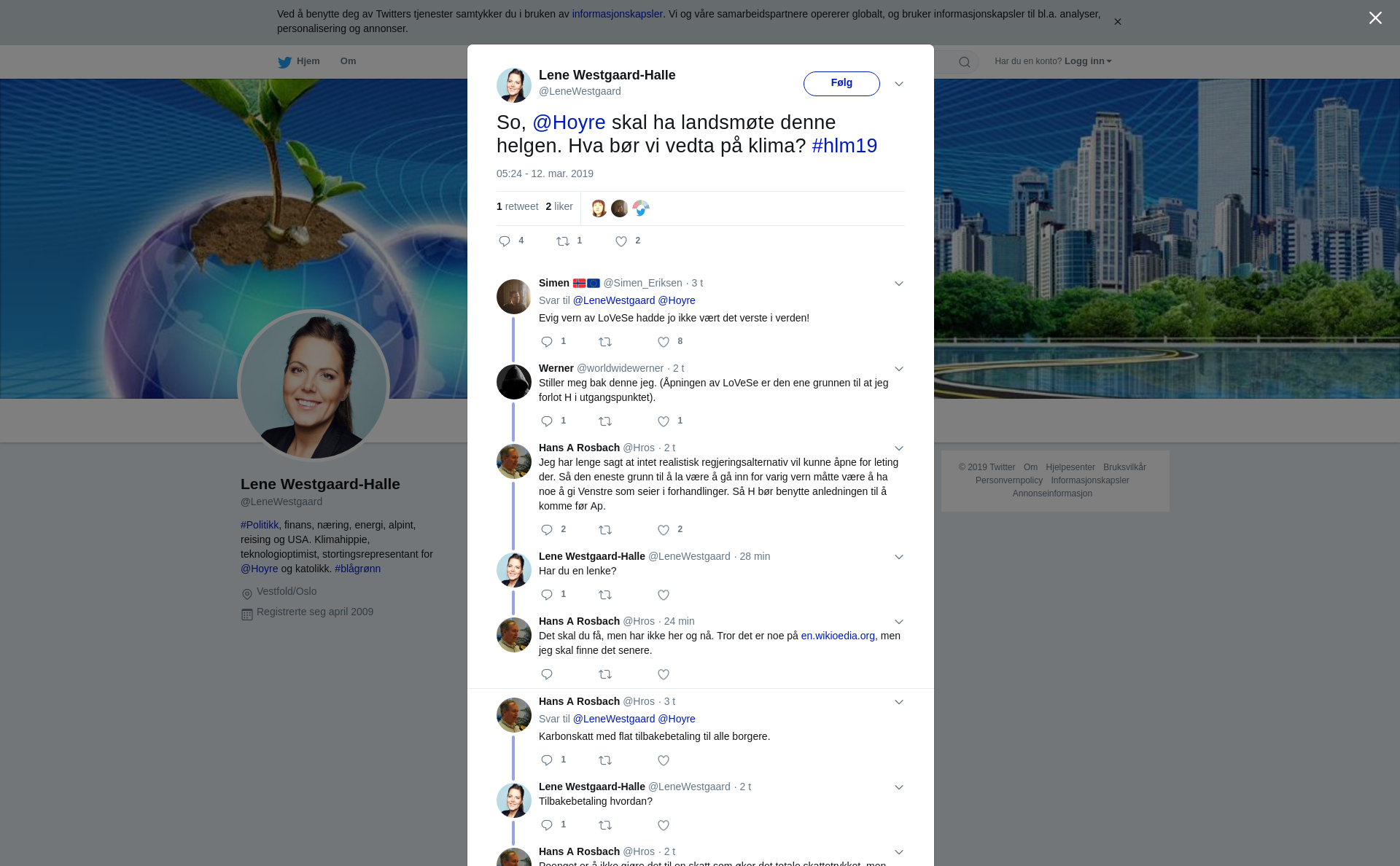Like Werner's reply tweet
The image size is (1400, 866).
(x=664, y=421)
